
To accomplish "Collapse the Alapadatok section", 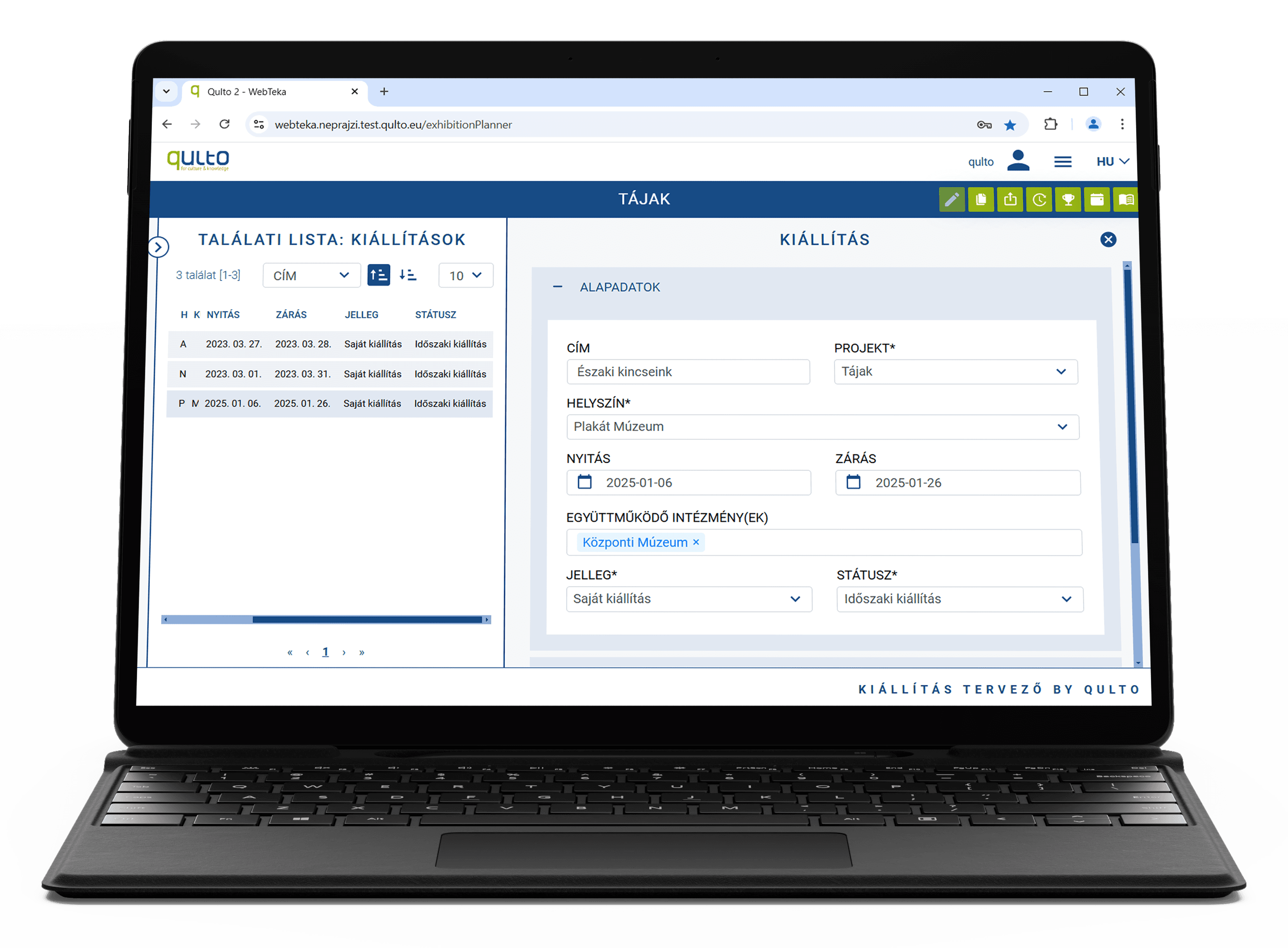I will [x=557, y=287].
